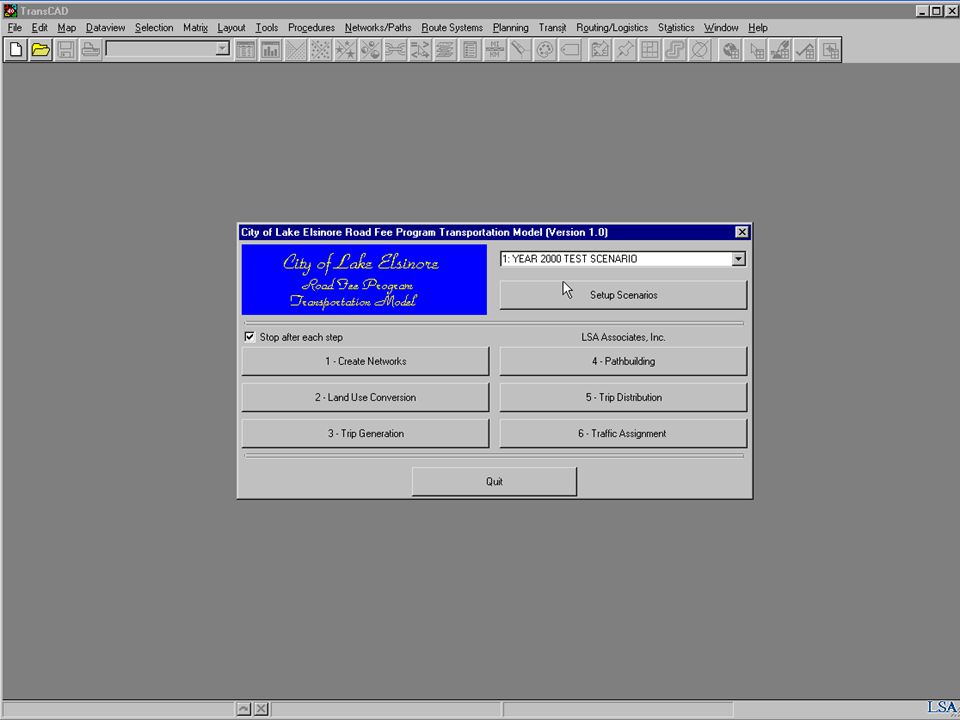Image resolution: width=960 pixels, height=720 pixels.
Task: Click the diagonal hatch pattern theme icon
Action: point(295,50)
